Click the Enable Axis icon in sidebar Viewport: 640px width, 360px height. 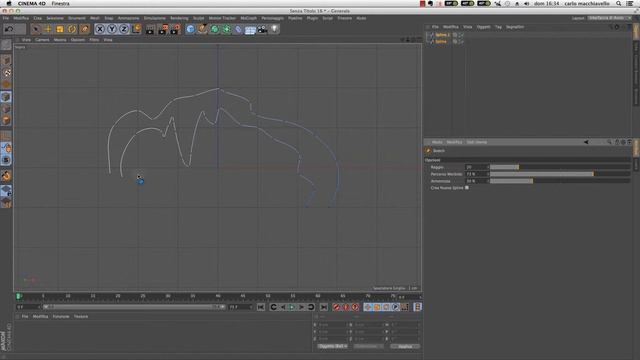pyautogui.click(x=6, y=136)
